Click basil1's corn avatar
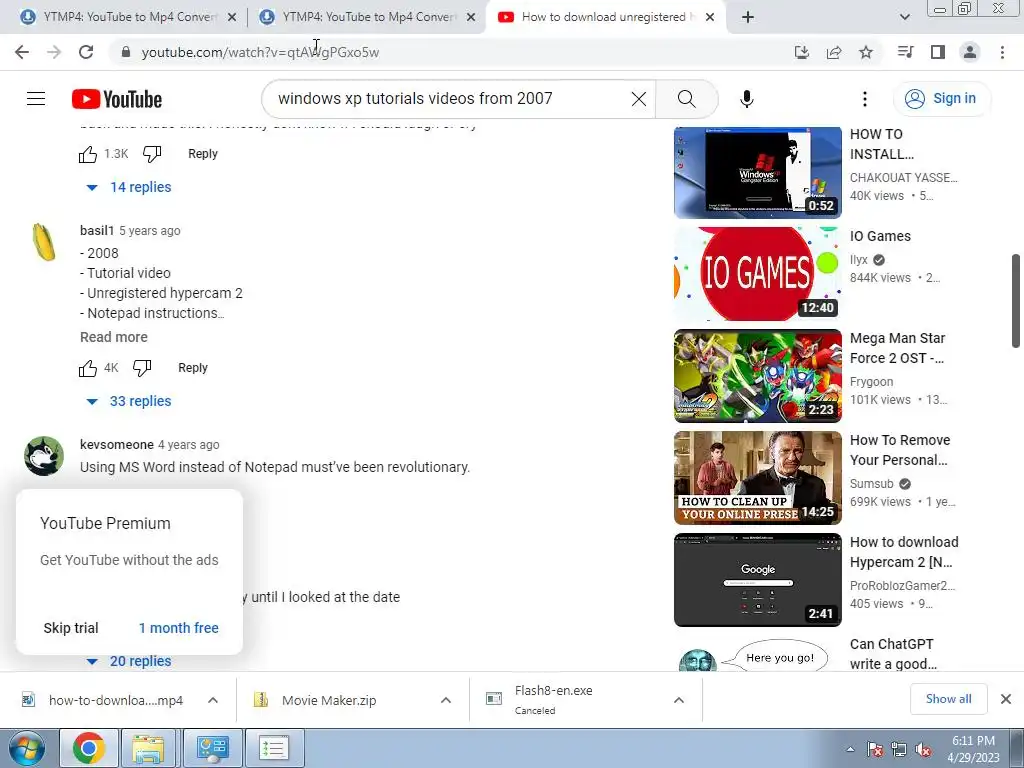Viewport: 1024px width, 768px height. [x=44, y=242]
